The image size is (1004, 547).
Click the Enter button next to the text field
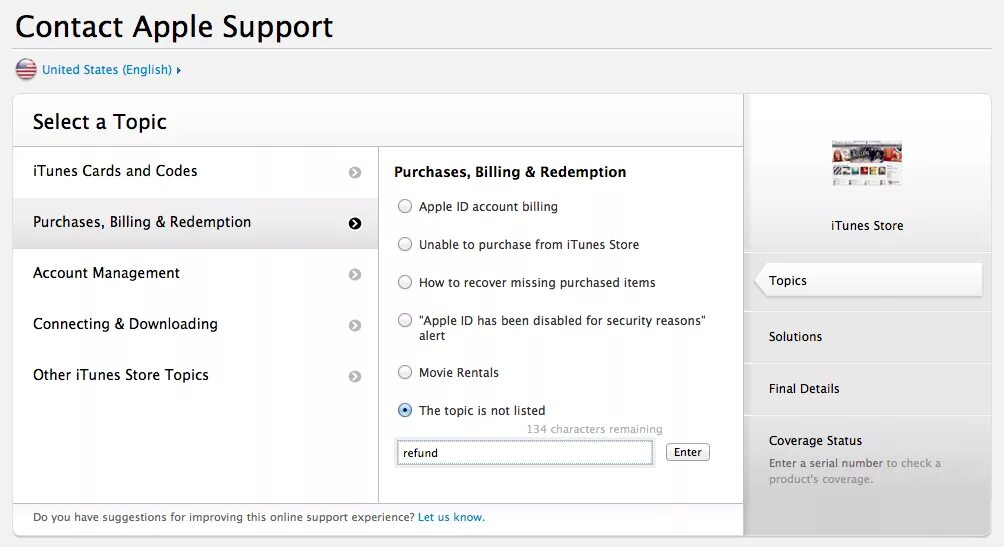pos(688,452)
